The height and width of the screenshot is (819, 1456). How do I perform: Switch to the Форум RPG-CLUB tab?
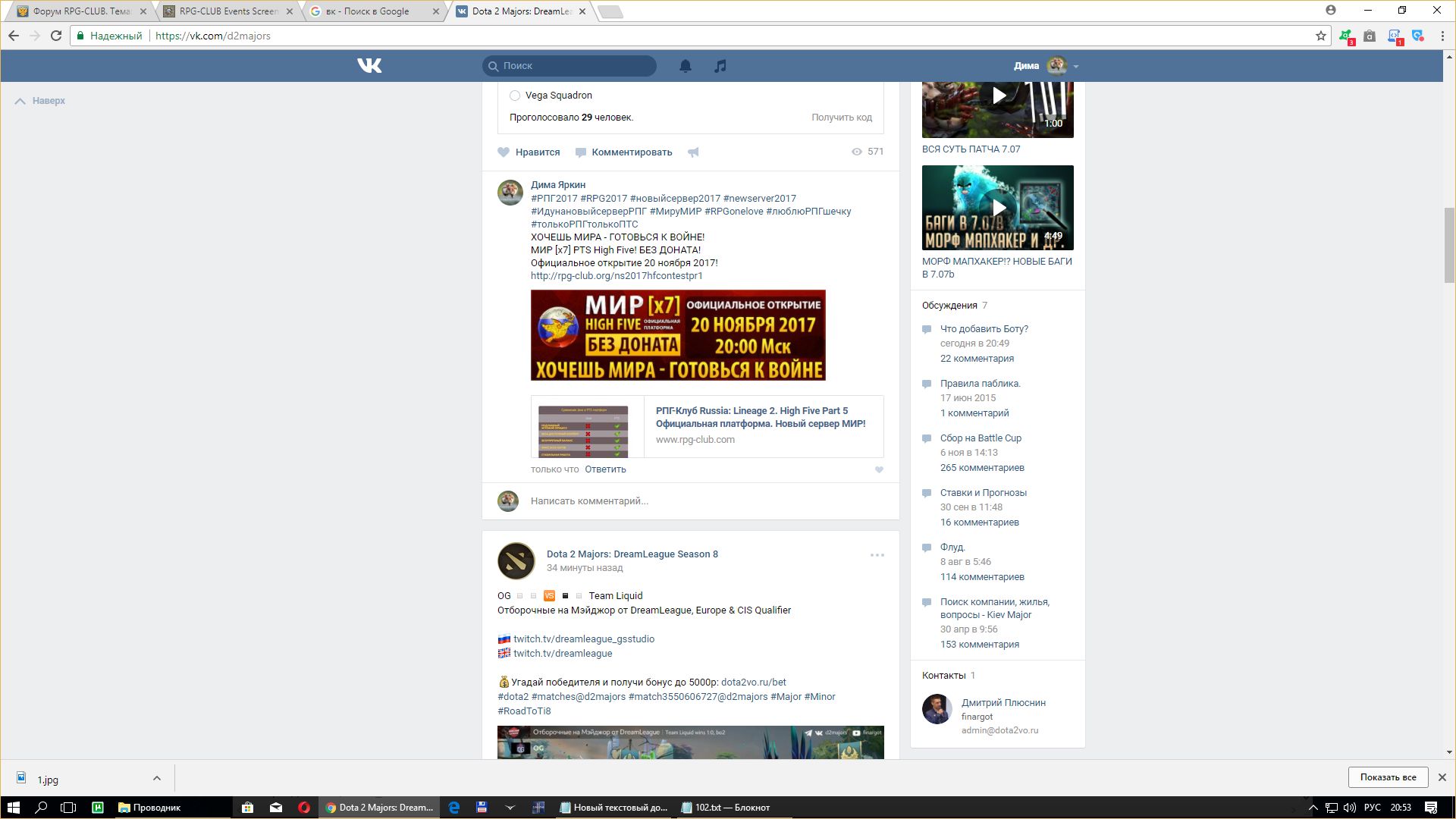(x=81, y=11)
